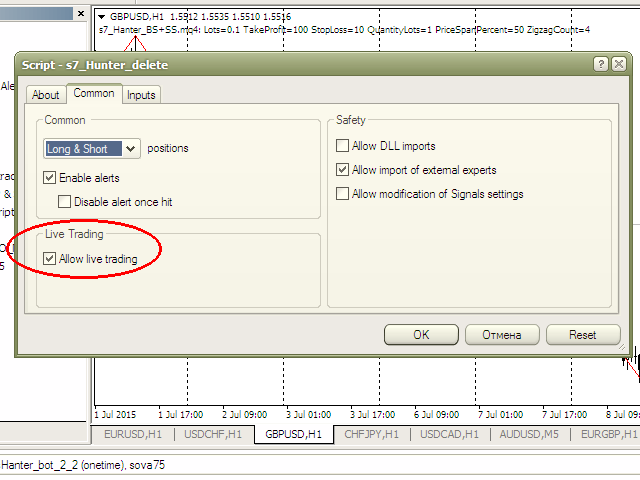This screenshot has width=640, height=480.
Task: Toggle the Enable alerts checkbox
Action: pos(49,178)
